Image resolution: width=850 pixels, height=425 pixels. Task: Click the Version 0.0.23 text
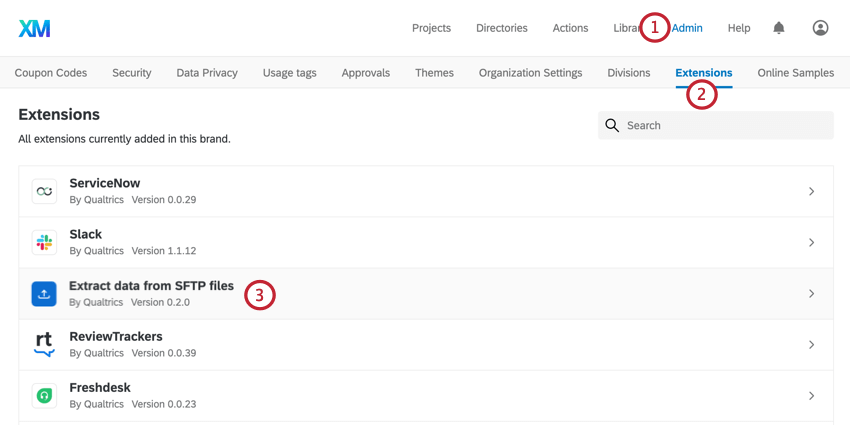pos(164,404)
